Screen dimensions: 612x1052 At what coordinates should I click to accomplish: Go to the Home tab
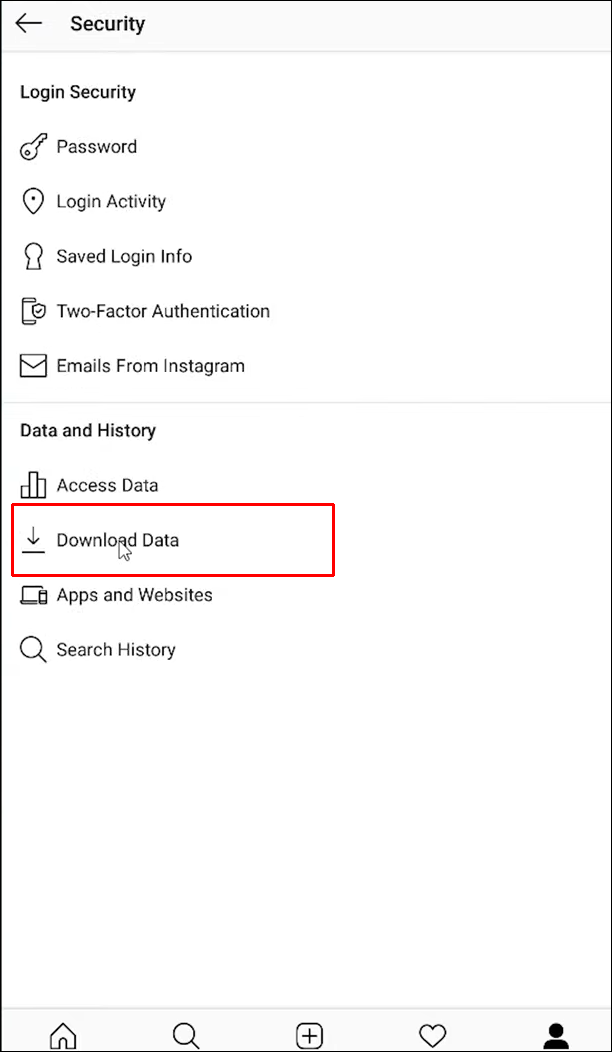[63, 1034]
